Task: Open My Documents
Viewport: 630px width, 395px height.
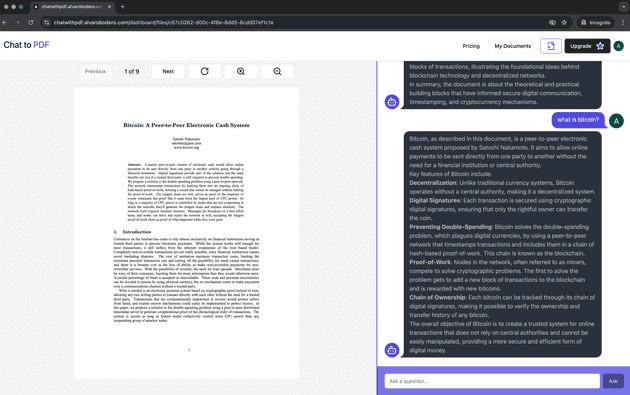Action: 513,46
